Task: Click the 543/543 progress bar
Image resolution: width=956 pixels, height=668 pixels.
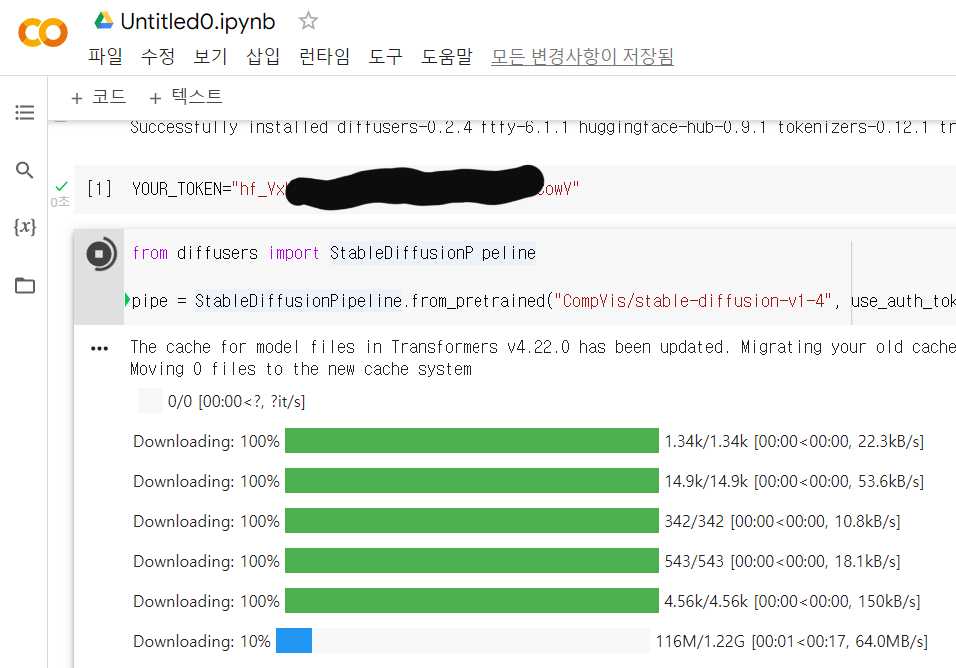Action: pos(471,561)
